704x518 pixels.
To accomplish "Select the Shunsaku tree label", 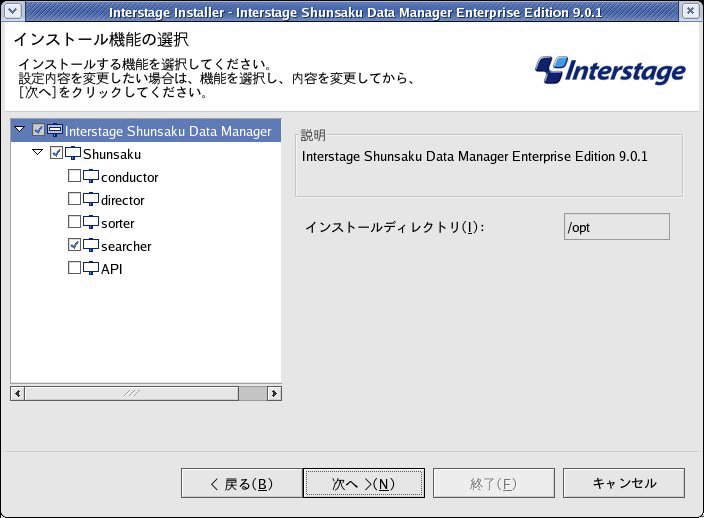I will tap(112, 154).
